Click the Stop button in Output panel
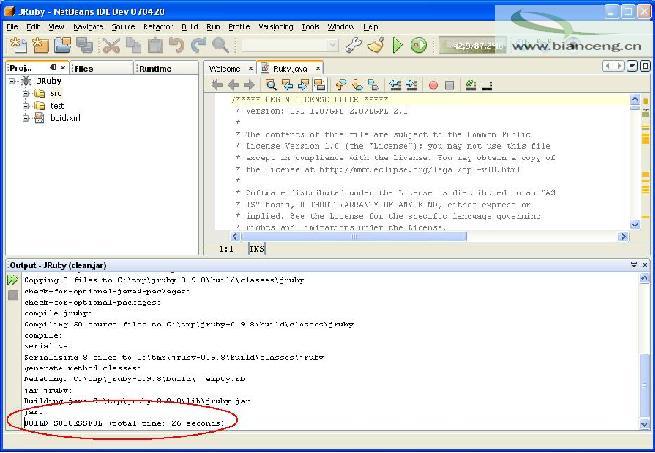The image size is (655, 453). coord(13,295)
